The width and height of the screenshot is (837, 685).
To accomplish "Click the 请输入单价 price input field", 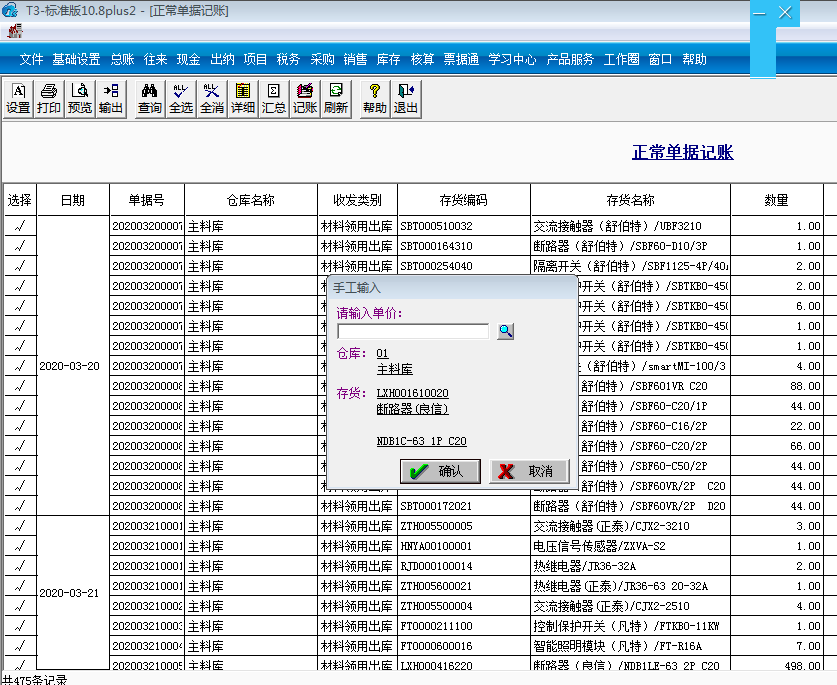I will tap(413, 331).
